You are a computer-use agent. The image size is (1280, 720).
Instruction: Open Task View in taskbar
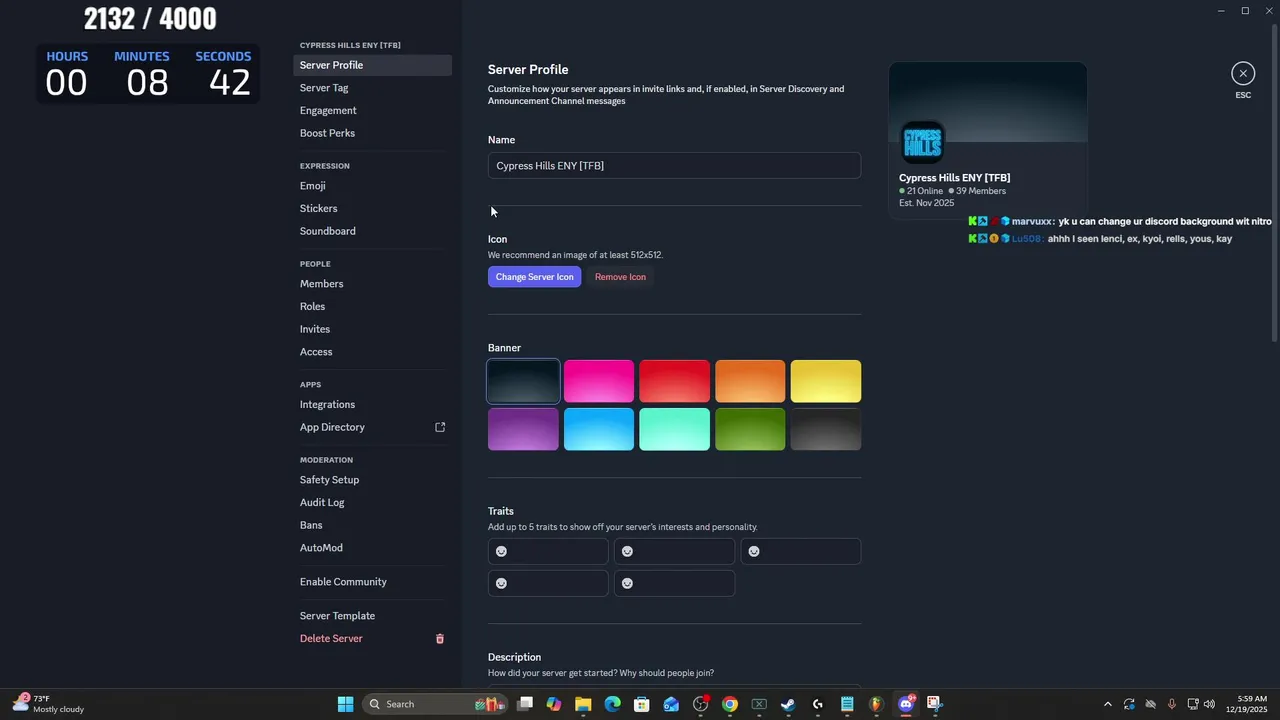[x=525, y=704]
